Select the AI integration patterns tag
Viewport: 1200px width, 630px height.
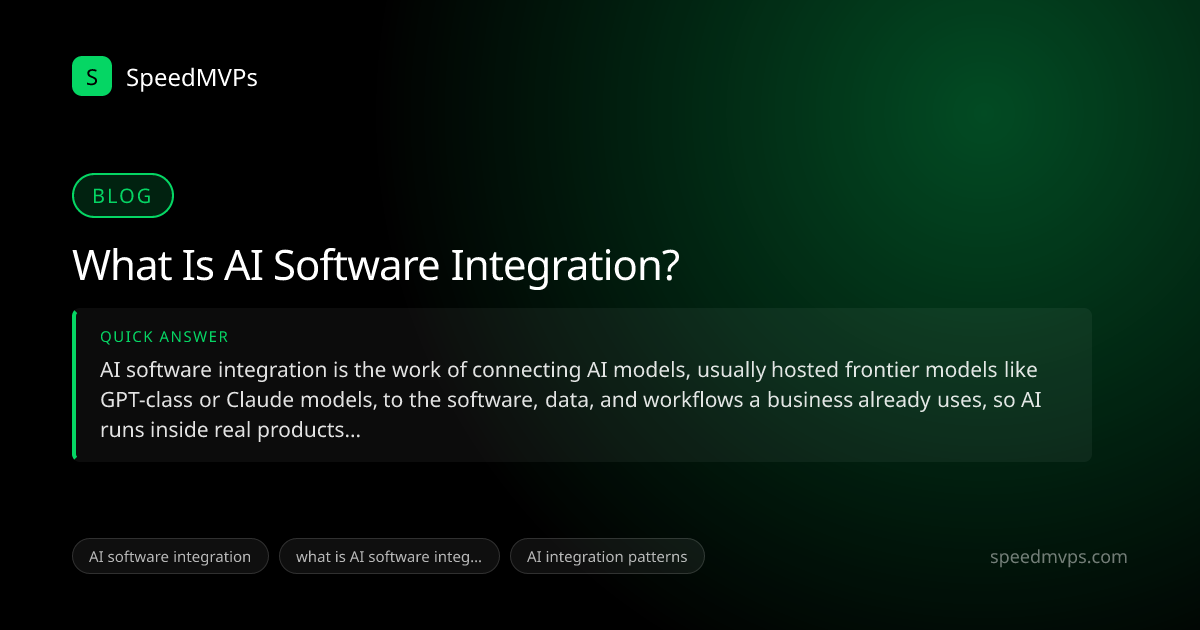click(x=607, y=556)
